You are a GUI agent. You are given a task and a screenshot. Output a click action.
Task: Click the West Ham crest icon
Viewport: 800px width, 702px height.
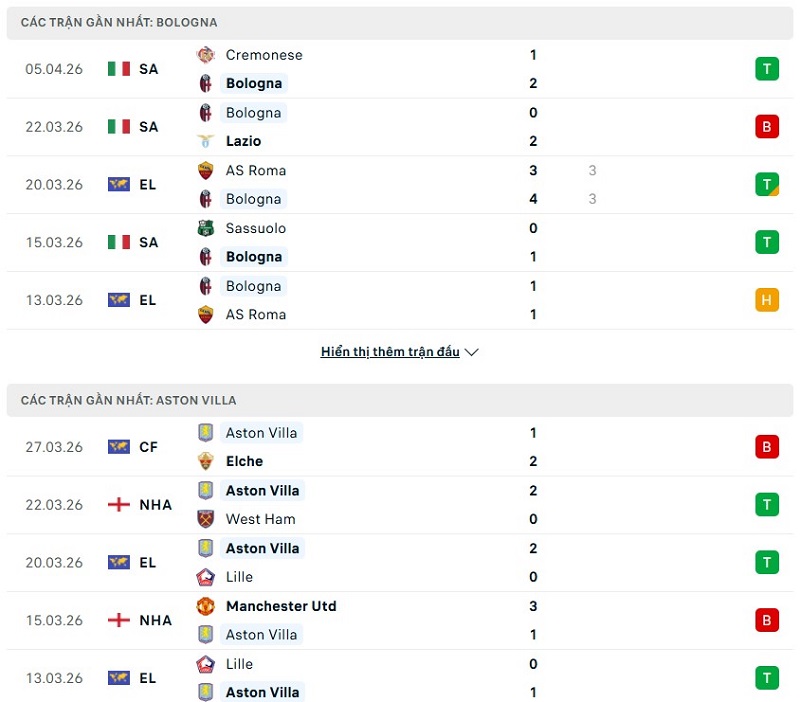[x=206, y=519]
